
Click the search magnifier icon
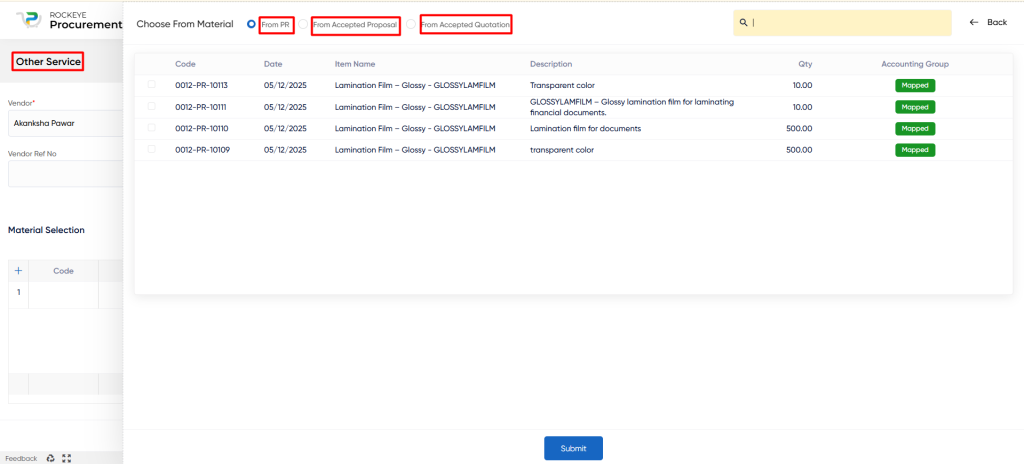point(744,22)
